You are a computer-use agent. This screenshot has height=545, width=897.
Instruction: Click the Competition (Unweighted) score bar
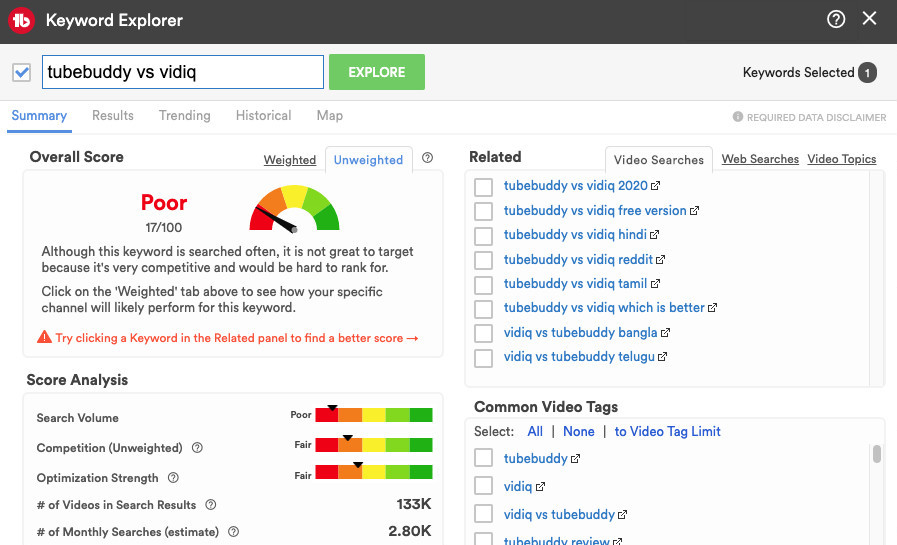374,445
